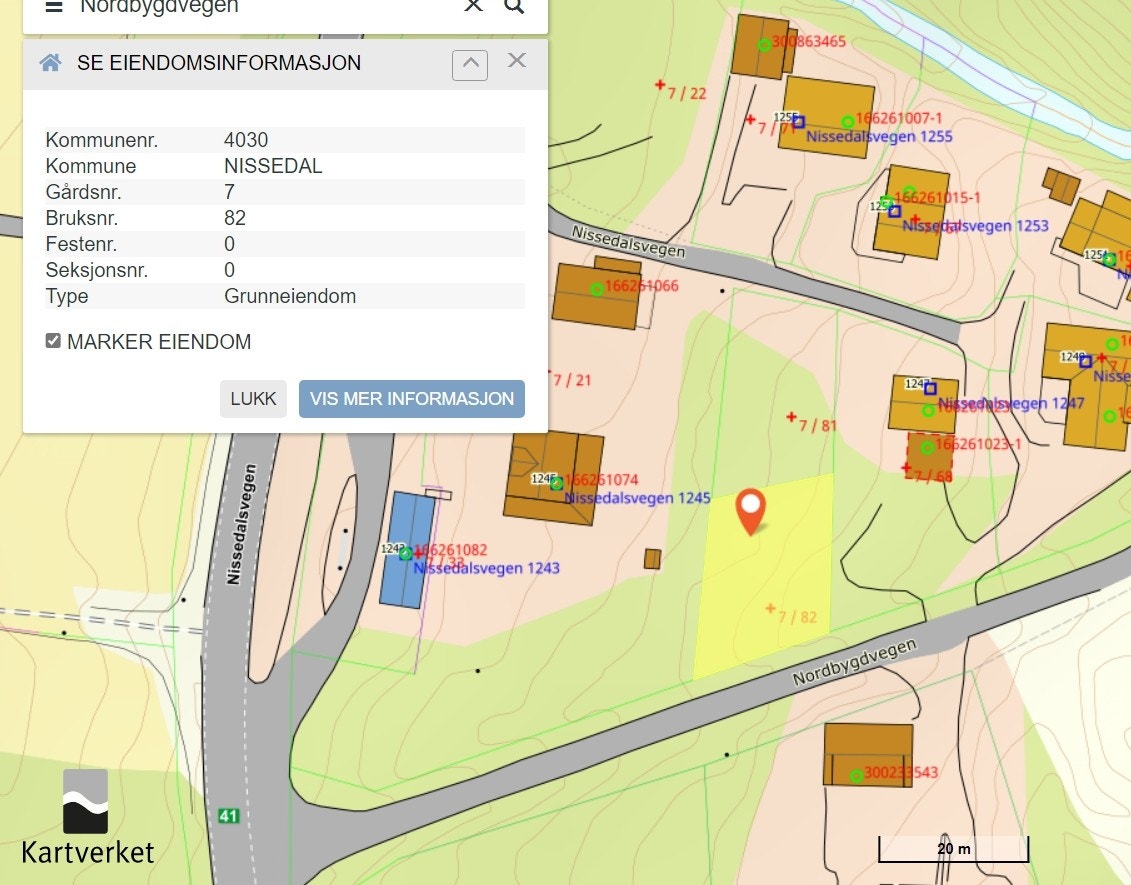Uncheck the MARKER EIENDOM checkbox

[53, 341]
